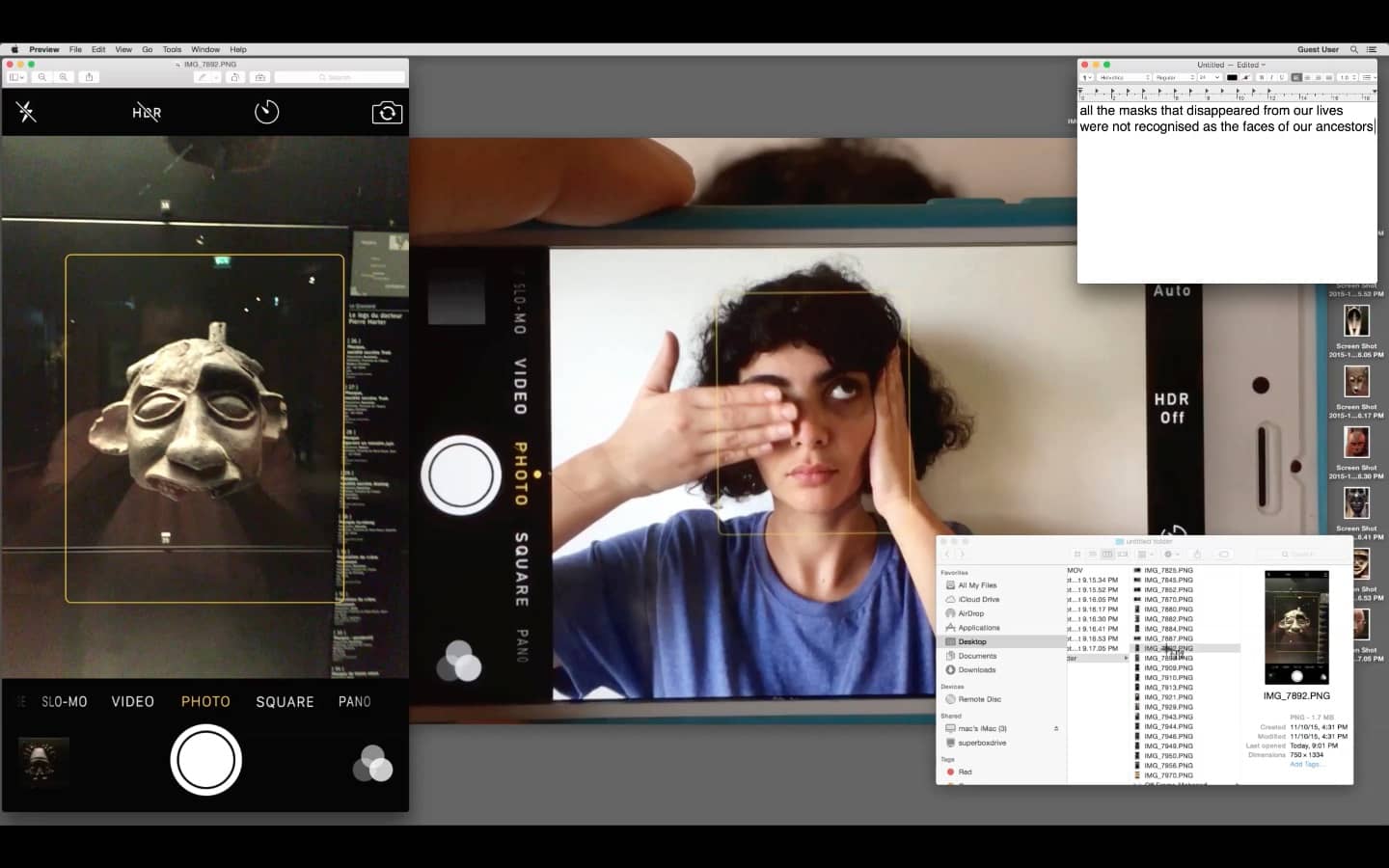1389x868 pixels.
Task: Click the black text color swatch
Action: (1232, 77)
